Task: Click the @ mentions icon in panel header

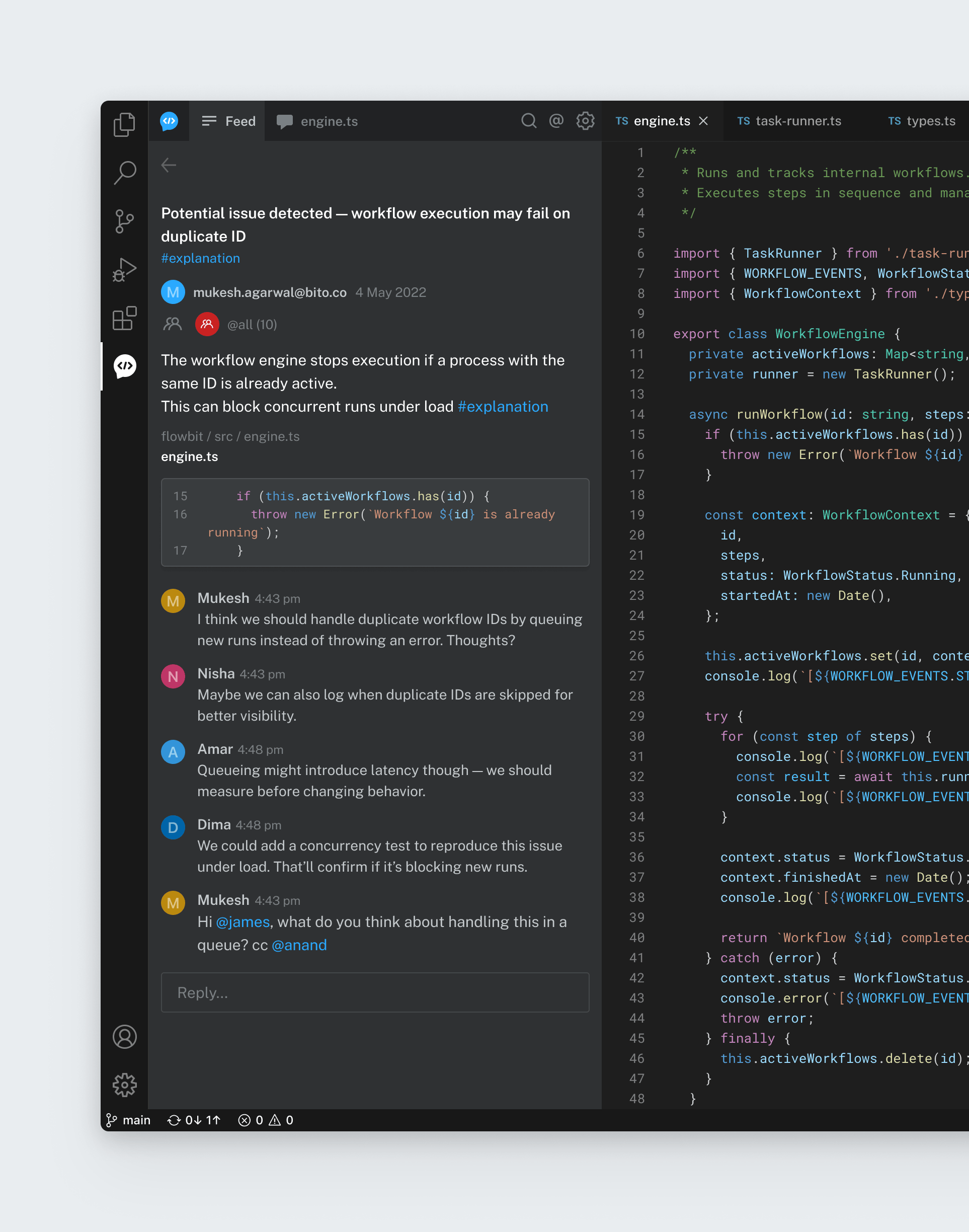Action: coord(556,120)
